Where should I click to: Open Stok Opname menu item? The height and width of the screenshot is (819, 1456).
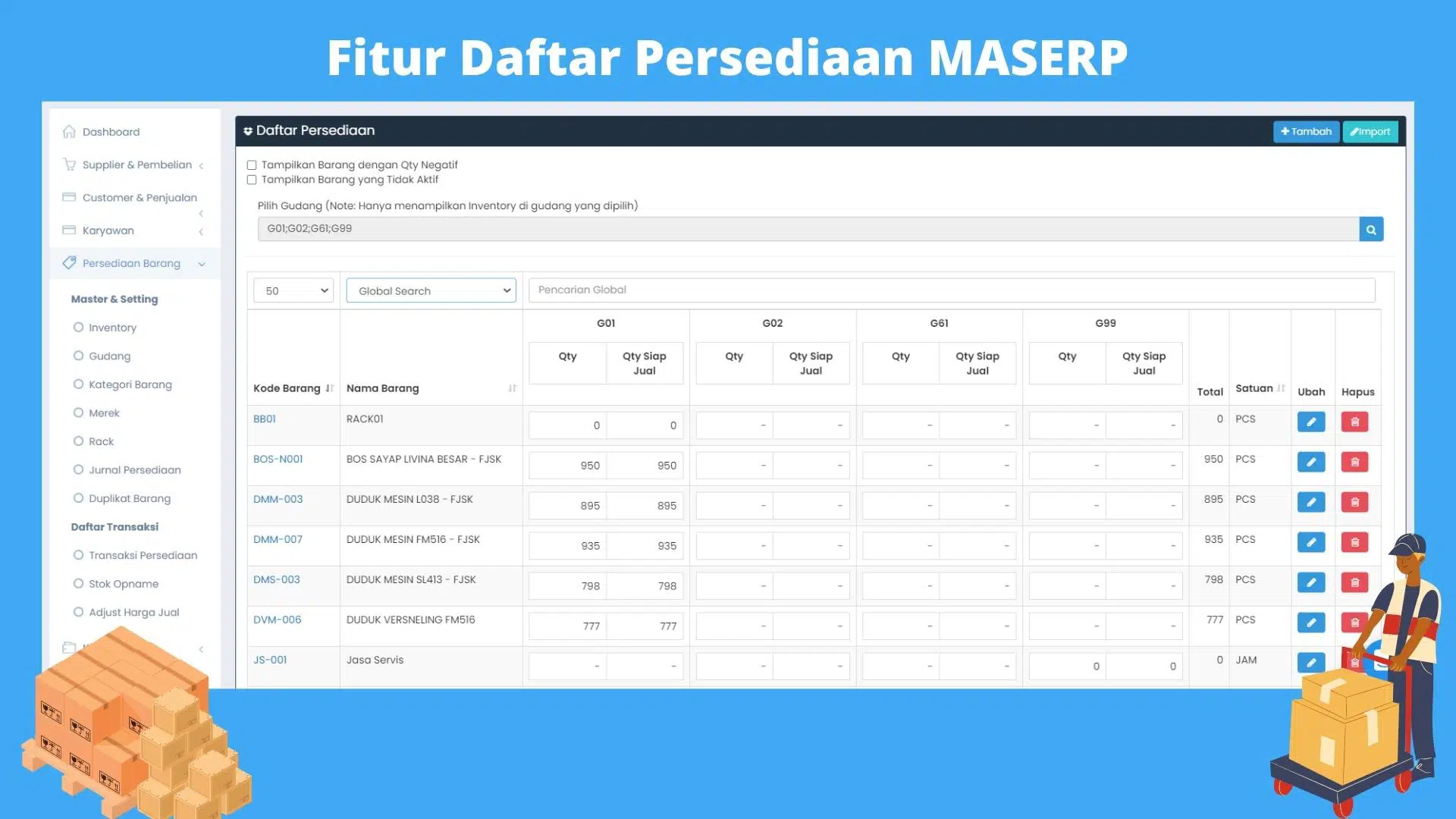coord(124,584)
